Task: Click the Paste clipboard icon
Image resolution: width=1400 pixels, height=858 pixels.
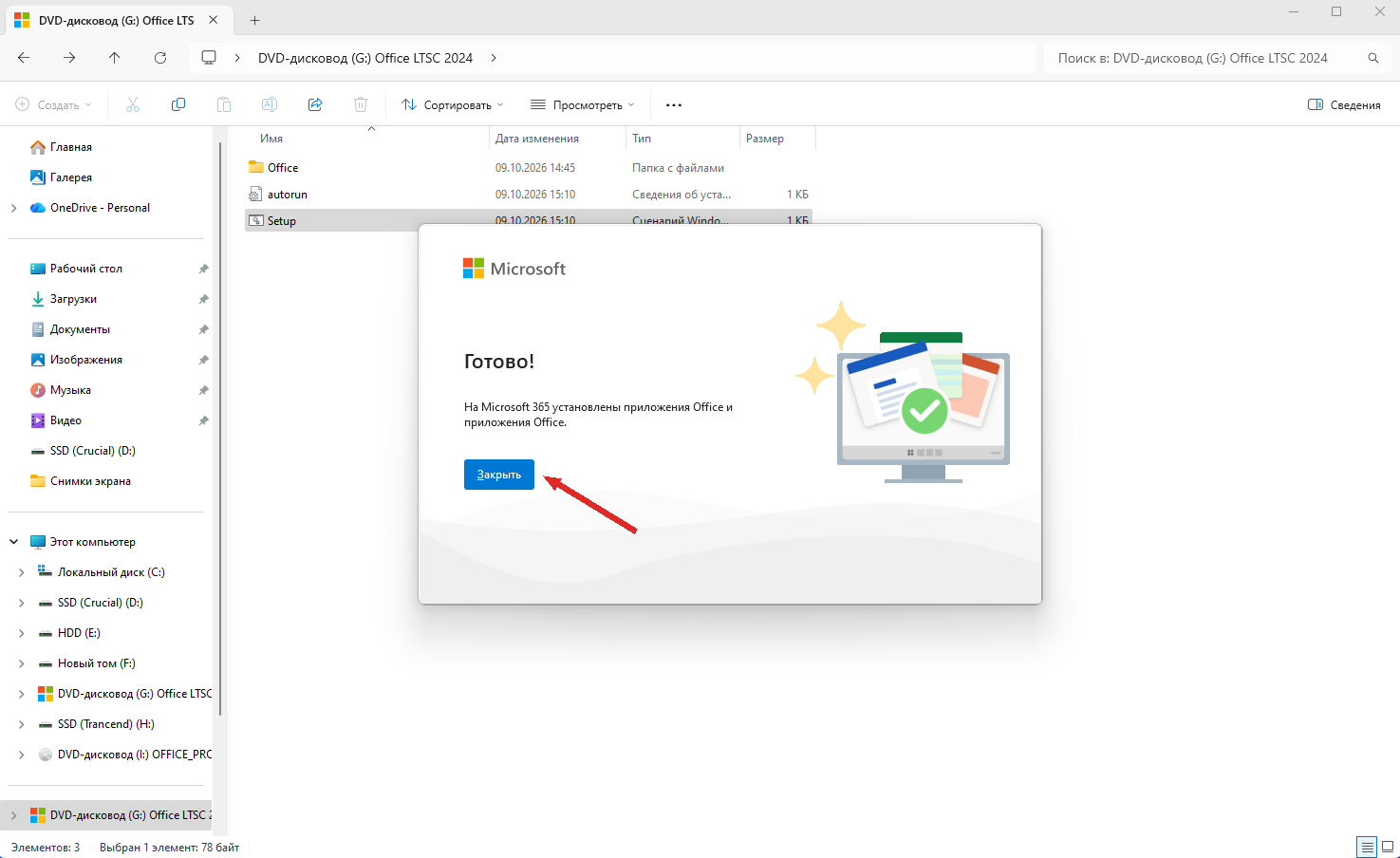Action: click(x=224, y=104)
